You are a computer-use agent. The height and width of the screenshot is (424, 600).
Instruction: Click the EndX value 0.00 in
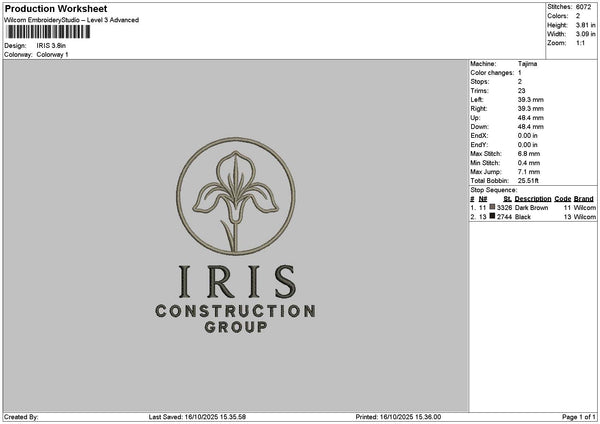coord(527,136)
